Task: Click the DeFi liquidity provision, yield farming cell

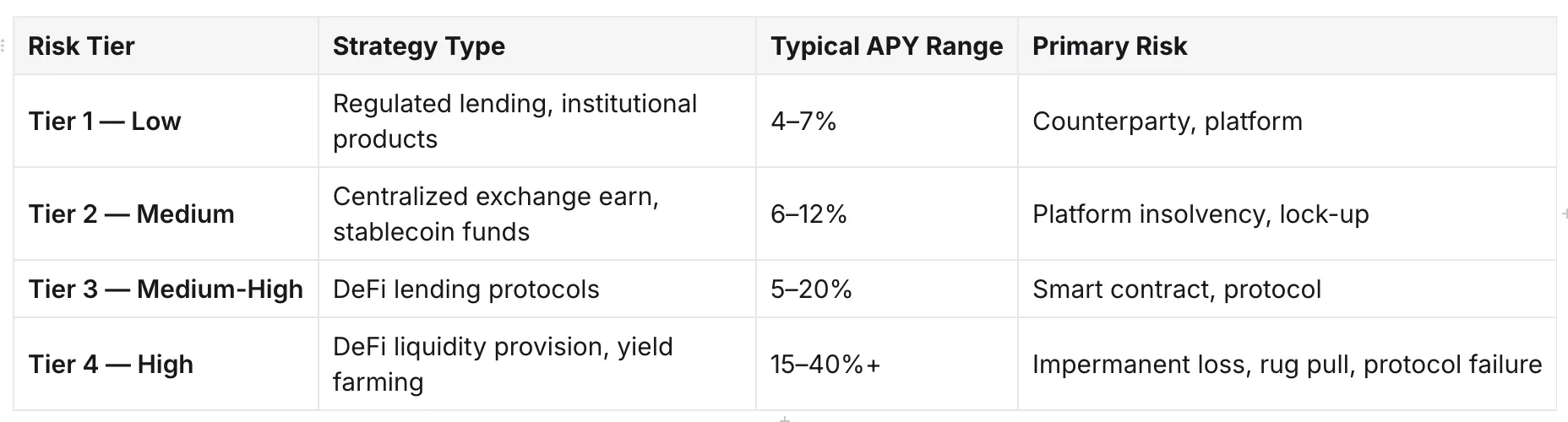Action: coord(537,364)
